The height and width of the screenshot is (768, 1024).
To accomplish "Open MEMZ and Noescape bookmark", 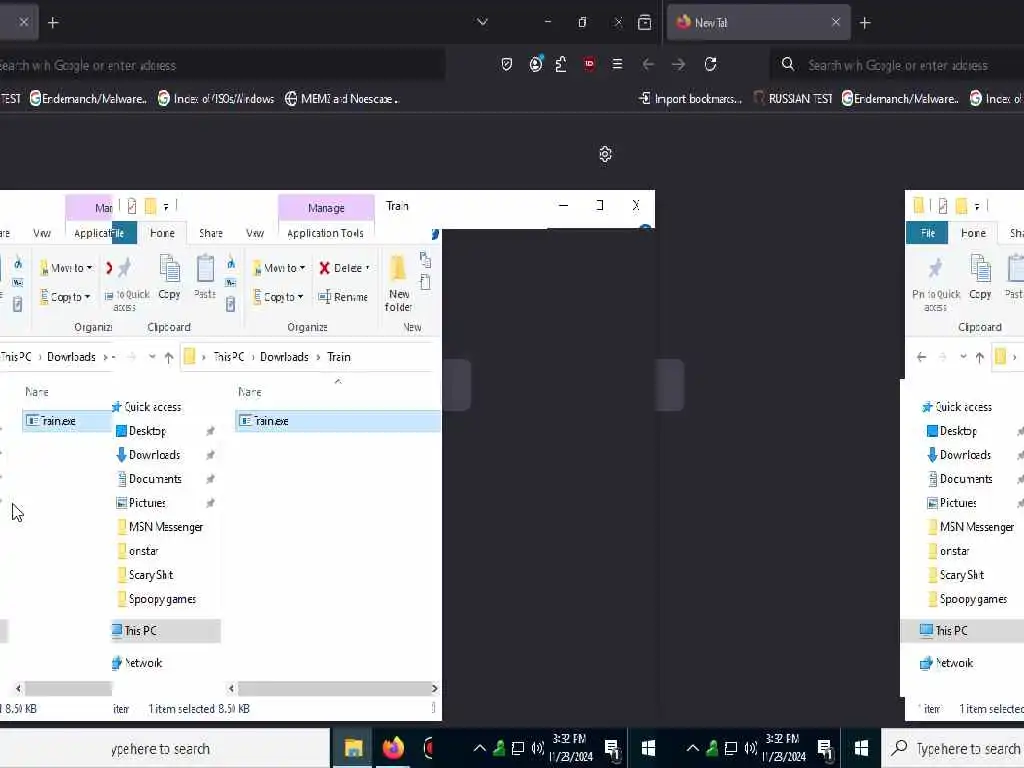I will pos(342,99).
